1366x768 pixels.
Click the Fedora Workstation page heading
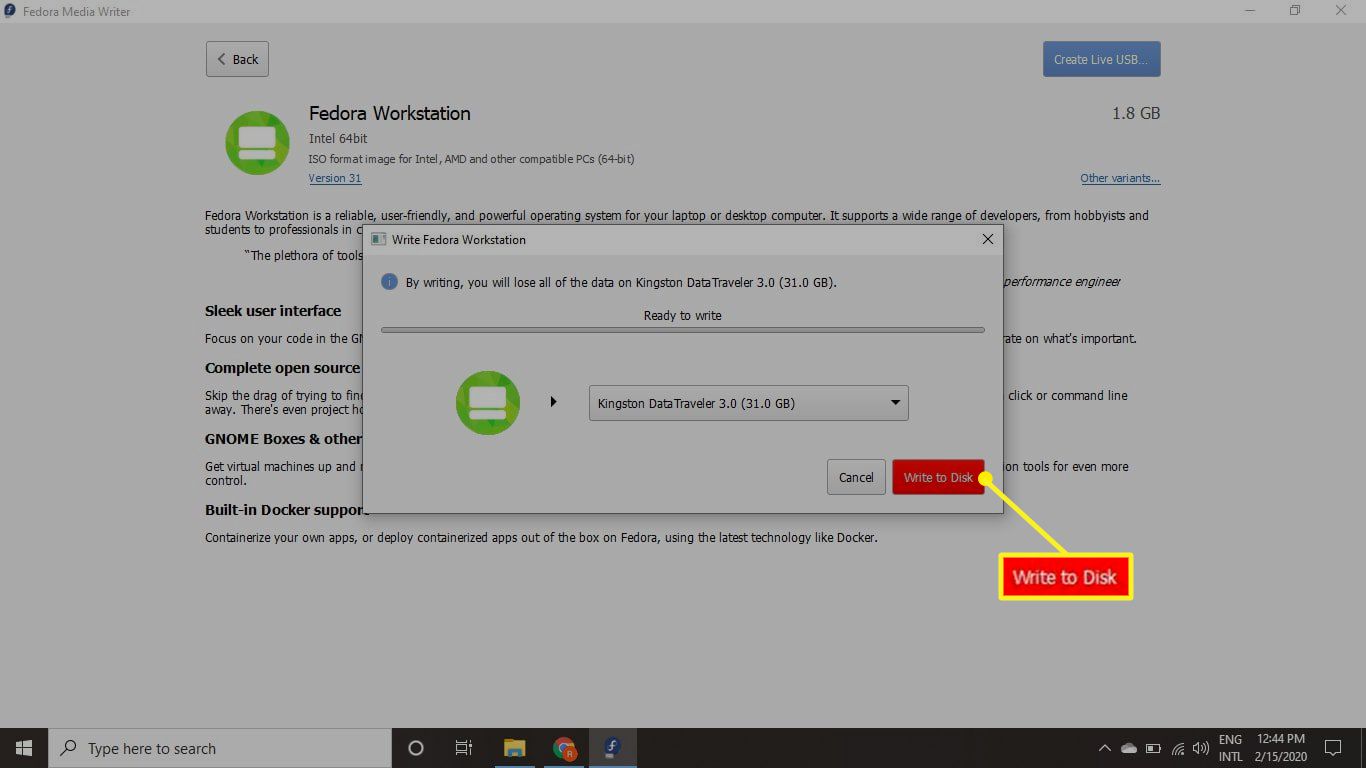tap(390, 113)
